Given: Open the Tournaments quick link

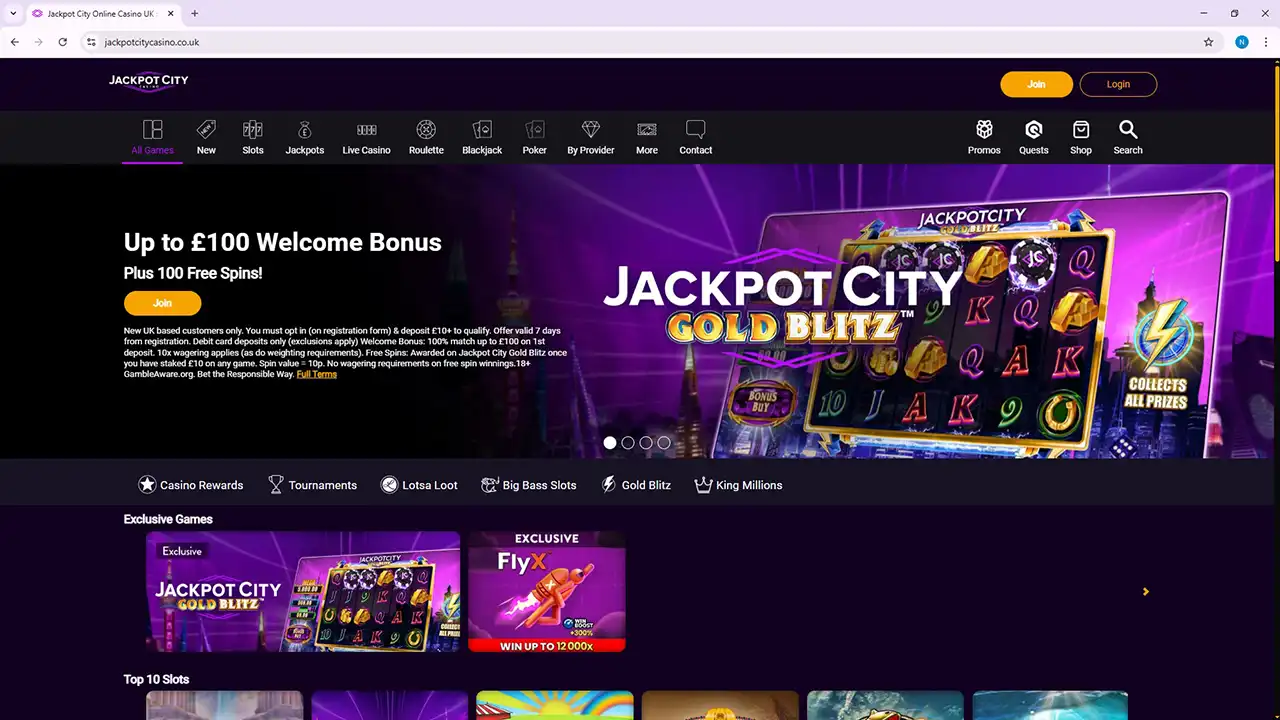Looking at the screenshot, I should 312,485.
